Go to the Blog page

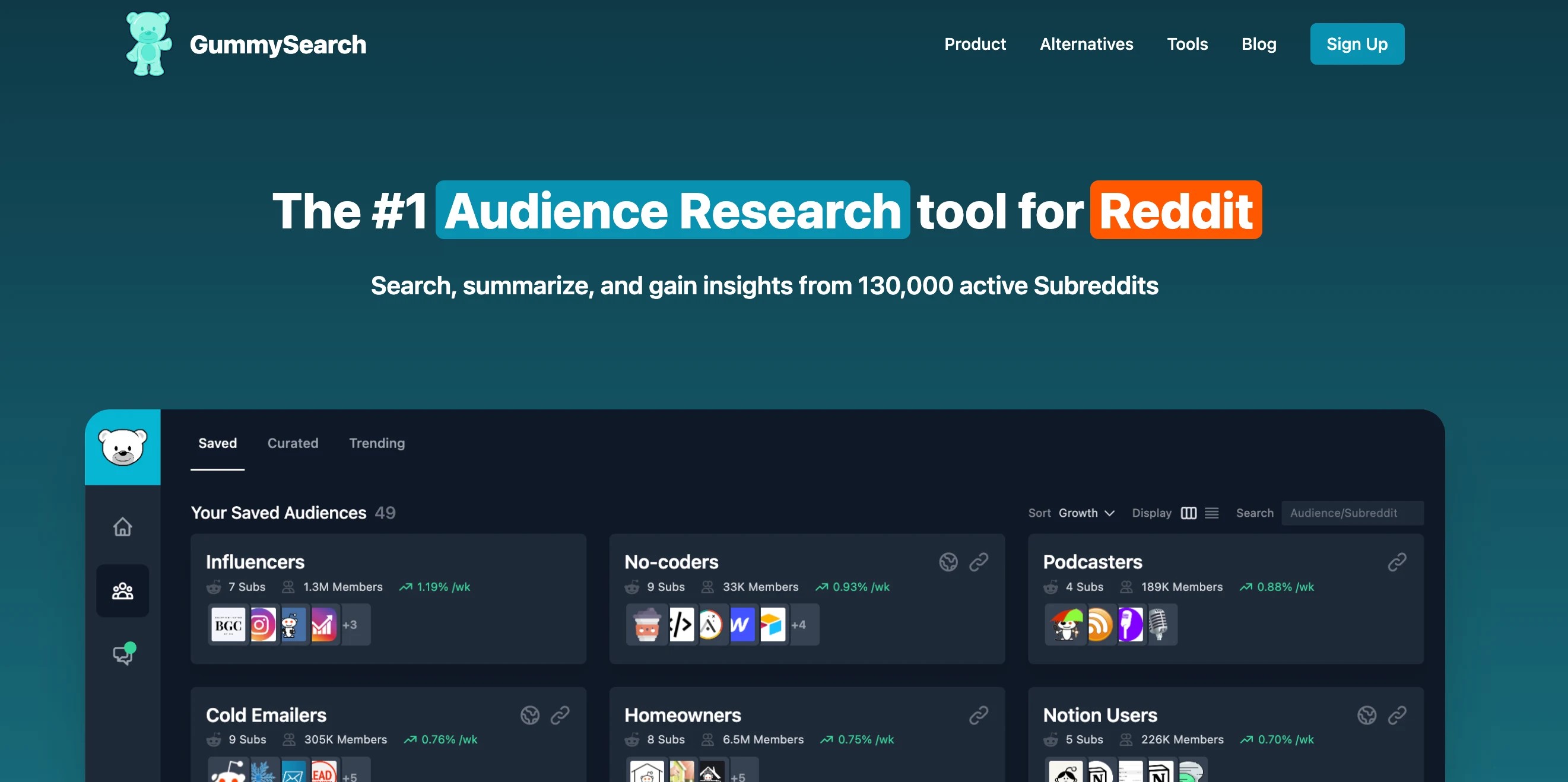pos(1259,44)
